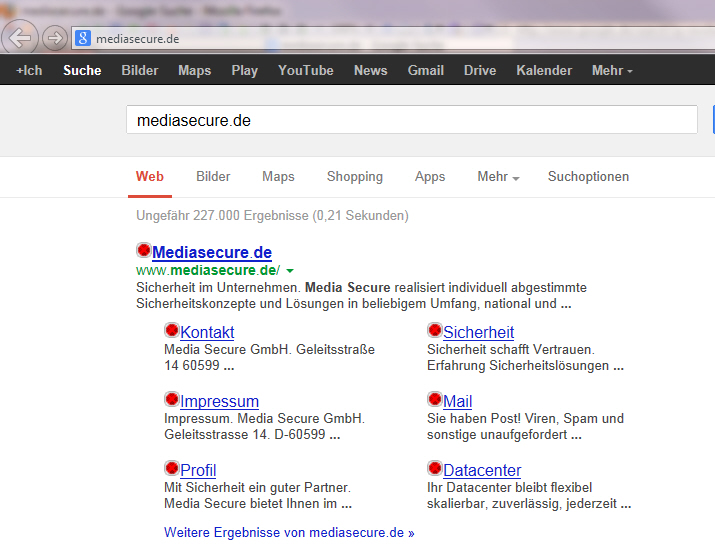The height and width of the screenshot is (552, 715).
Task: Open News in the top bar
Action: (x=370, y=71)
